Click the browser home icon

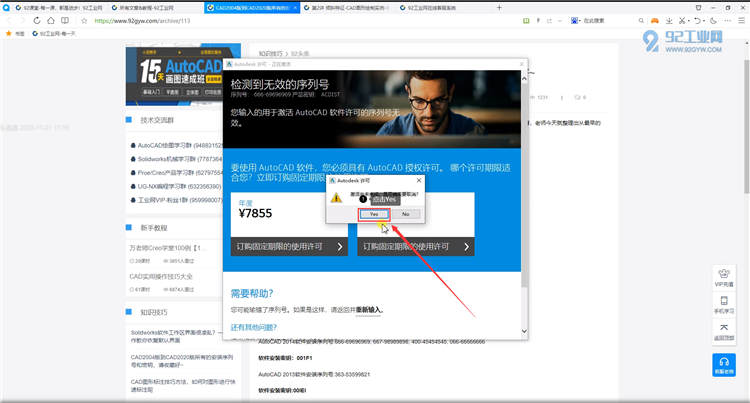(x=51, y=21)
